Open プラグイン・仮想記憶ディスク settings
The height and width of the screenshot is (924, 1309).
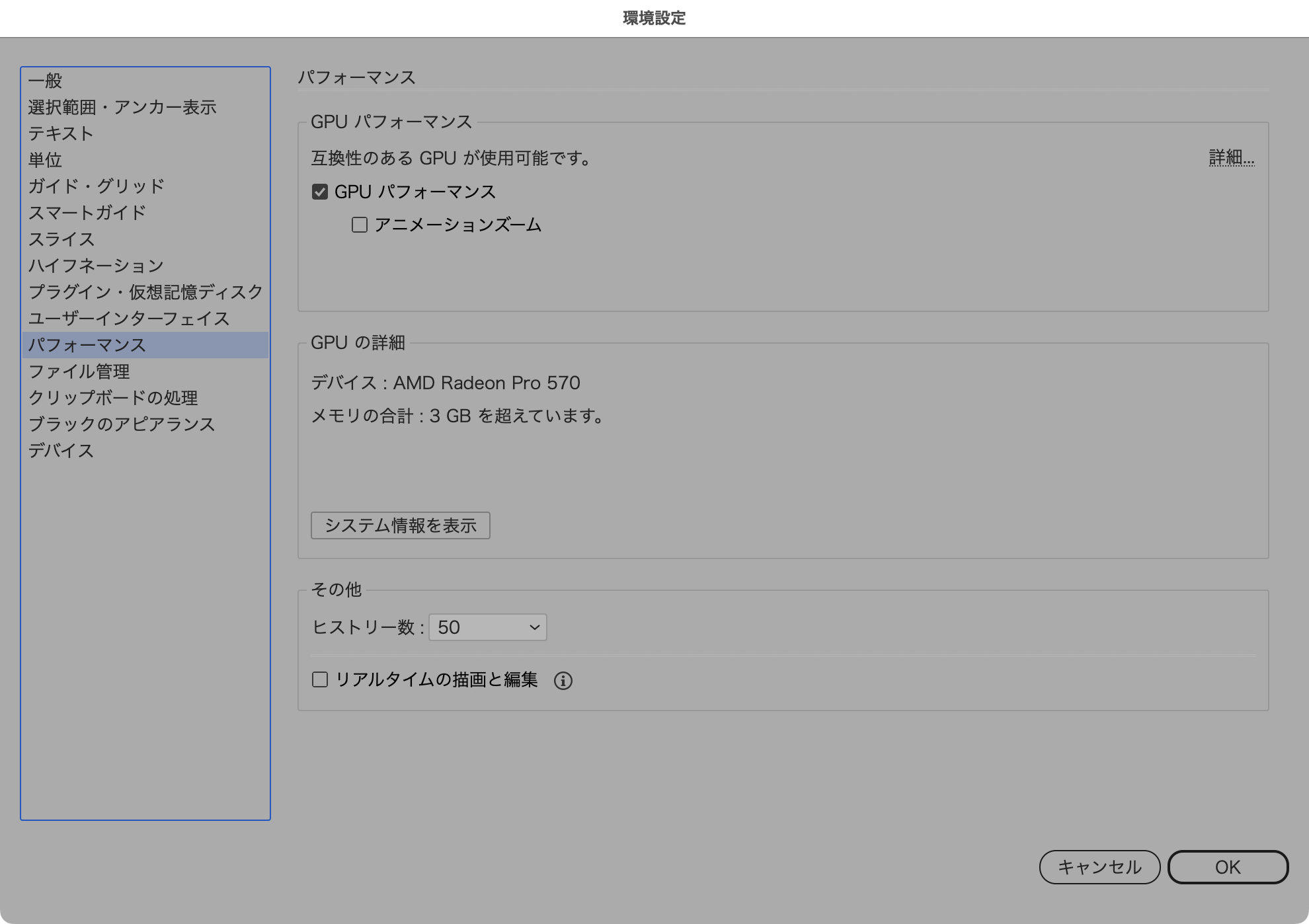(x=145, y=291)
